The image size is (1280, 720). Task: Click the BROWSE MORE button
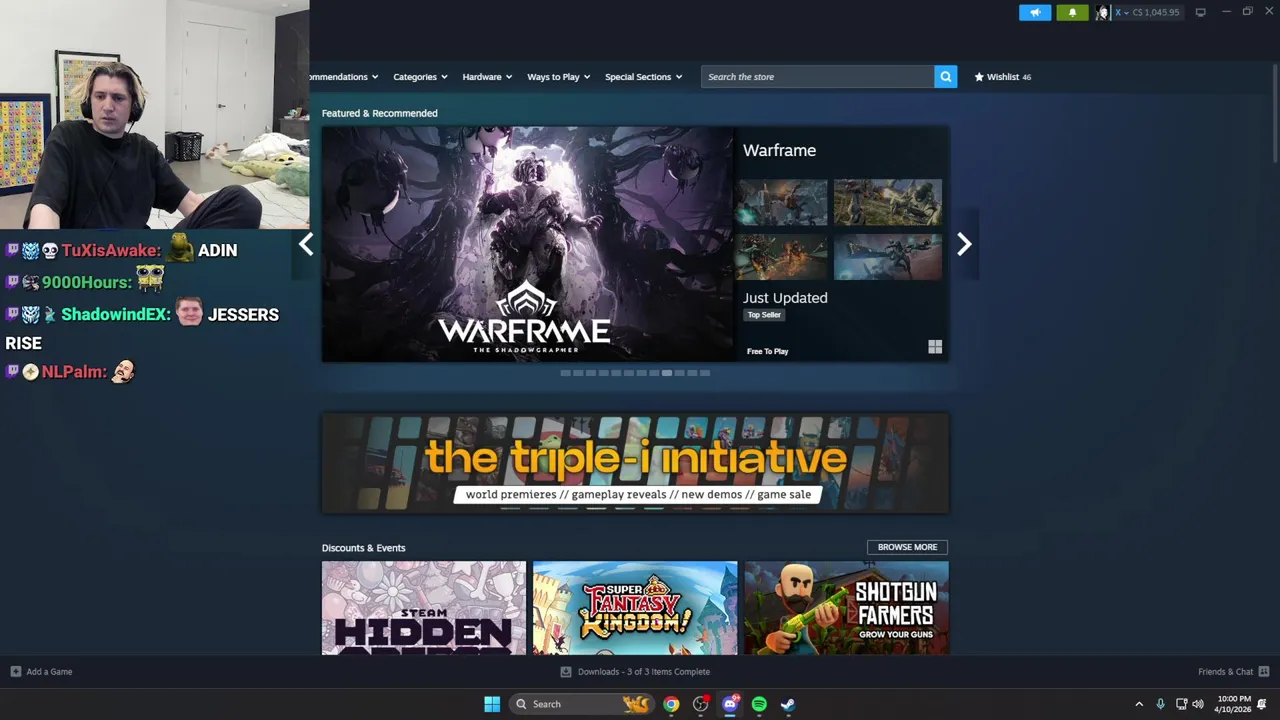[x=907, y=547]
